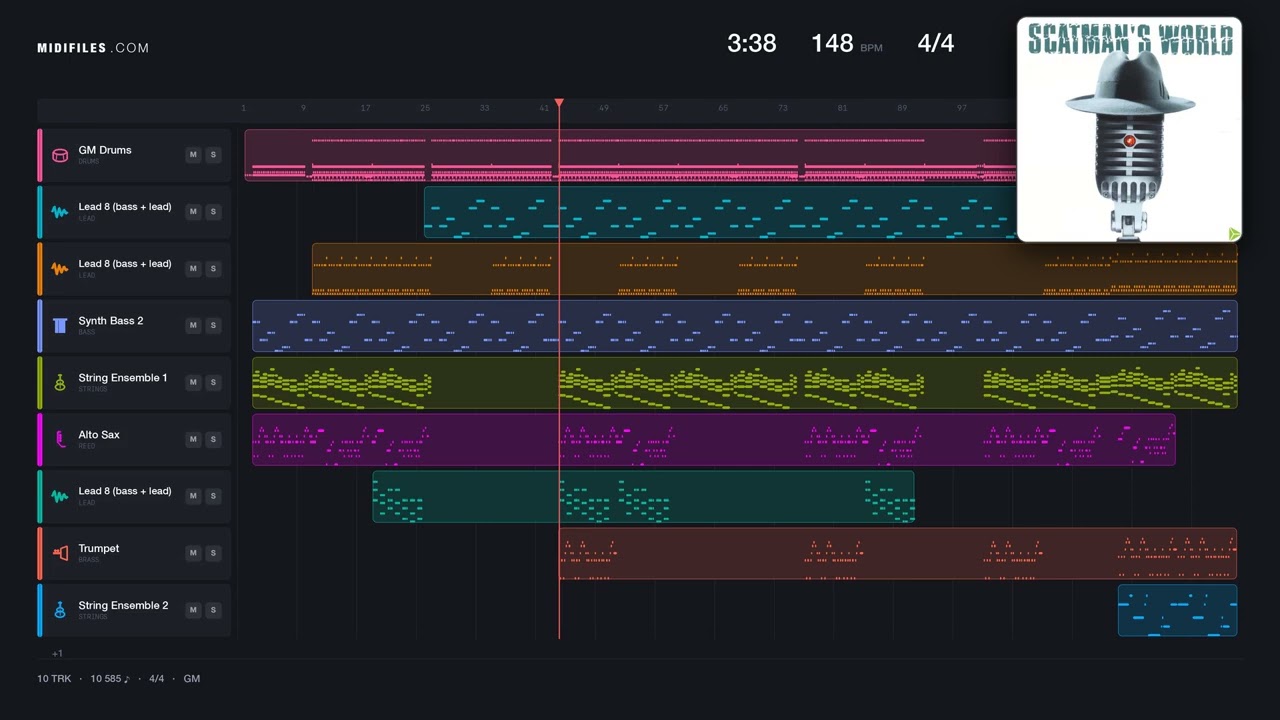Select the GM Drums track name

point(105,150)
